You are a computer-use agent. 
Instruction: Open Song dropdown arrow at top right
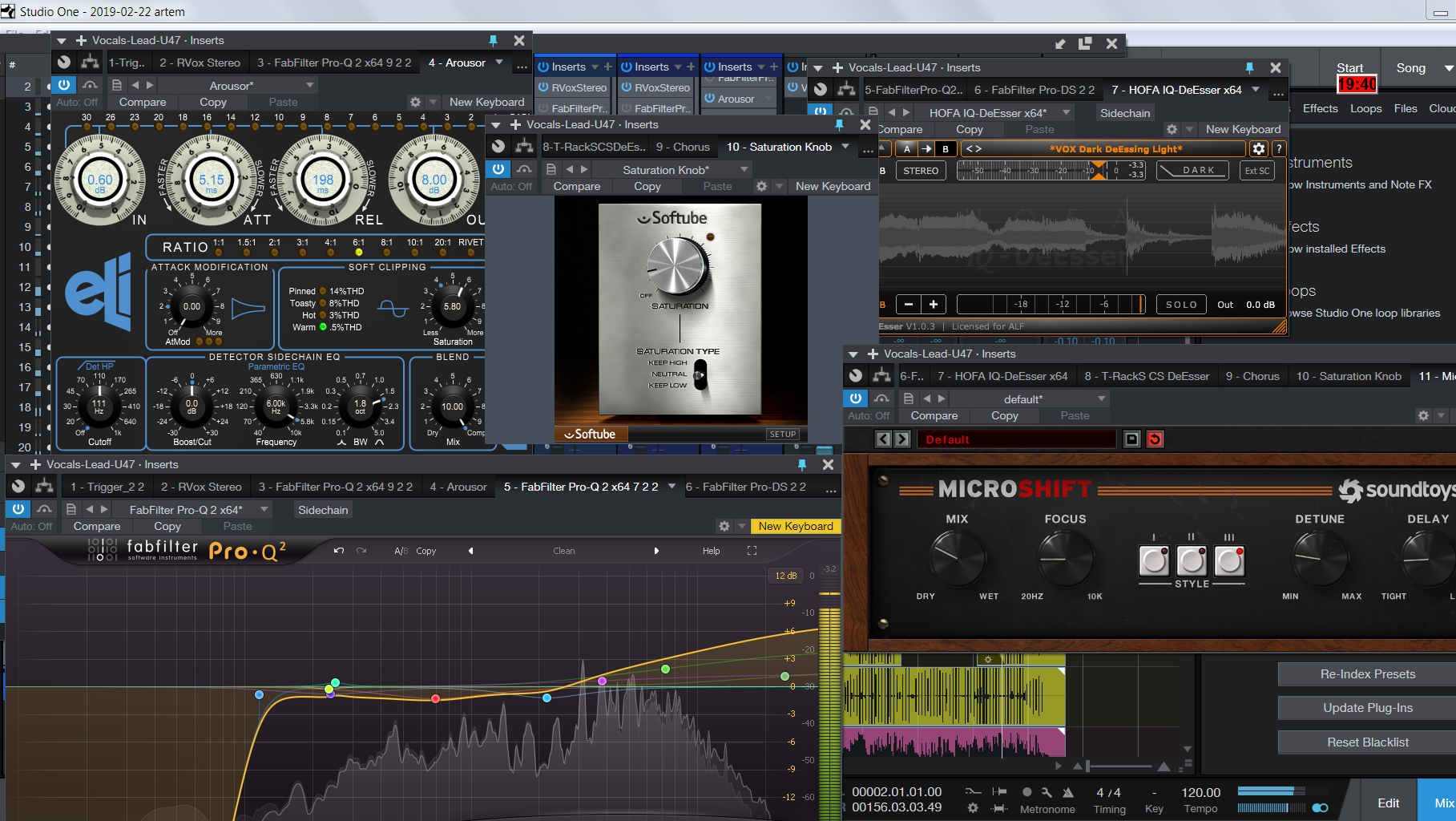click(1448, 68)
